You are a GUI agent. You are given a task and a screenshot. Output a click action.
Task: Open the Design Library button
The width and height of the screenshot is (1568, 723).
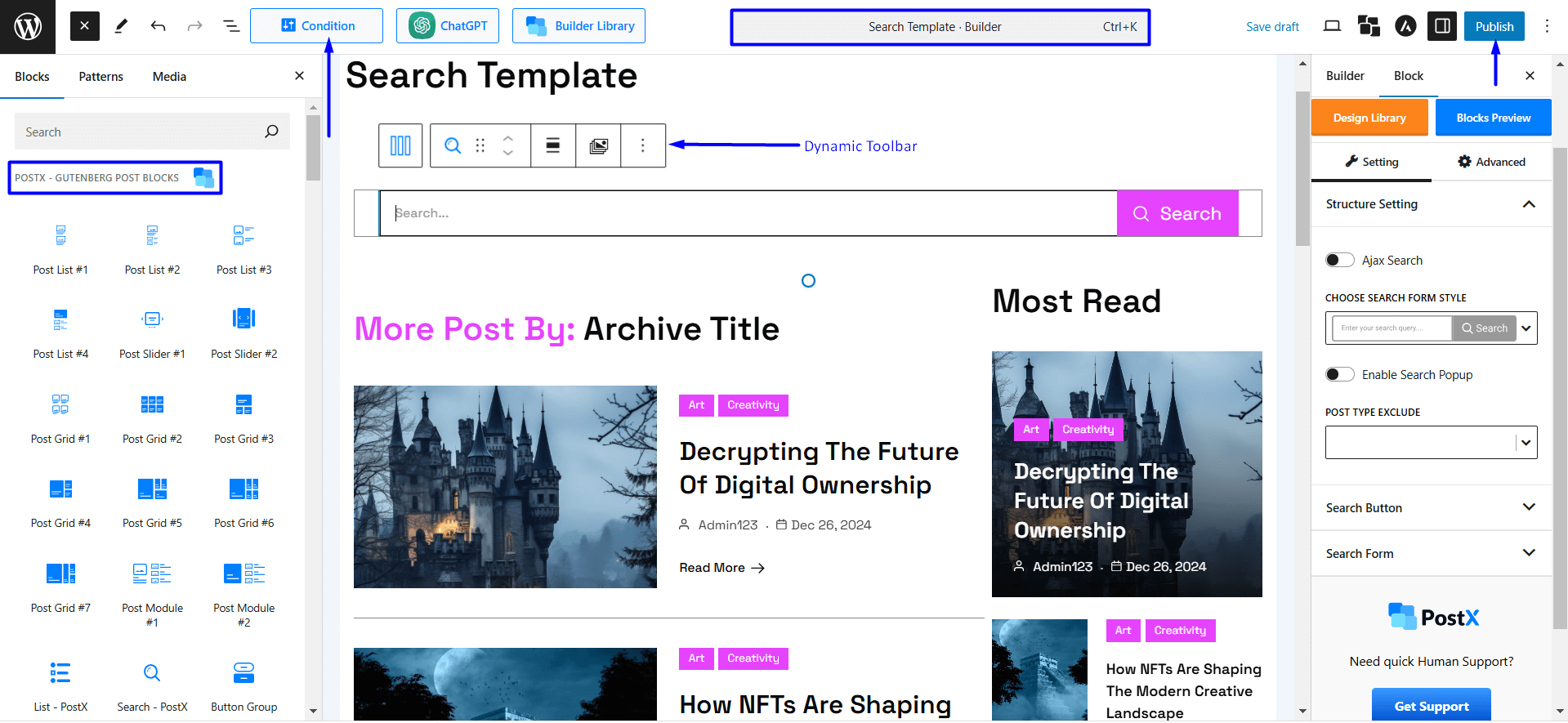pyautogui.click(x=1369, y=118)
